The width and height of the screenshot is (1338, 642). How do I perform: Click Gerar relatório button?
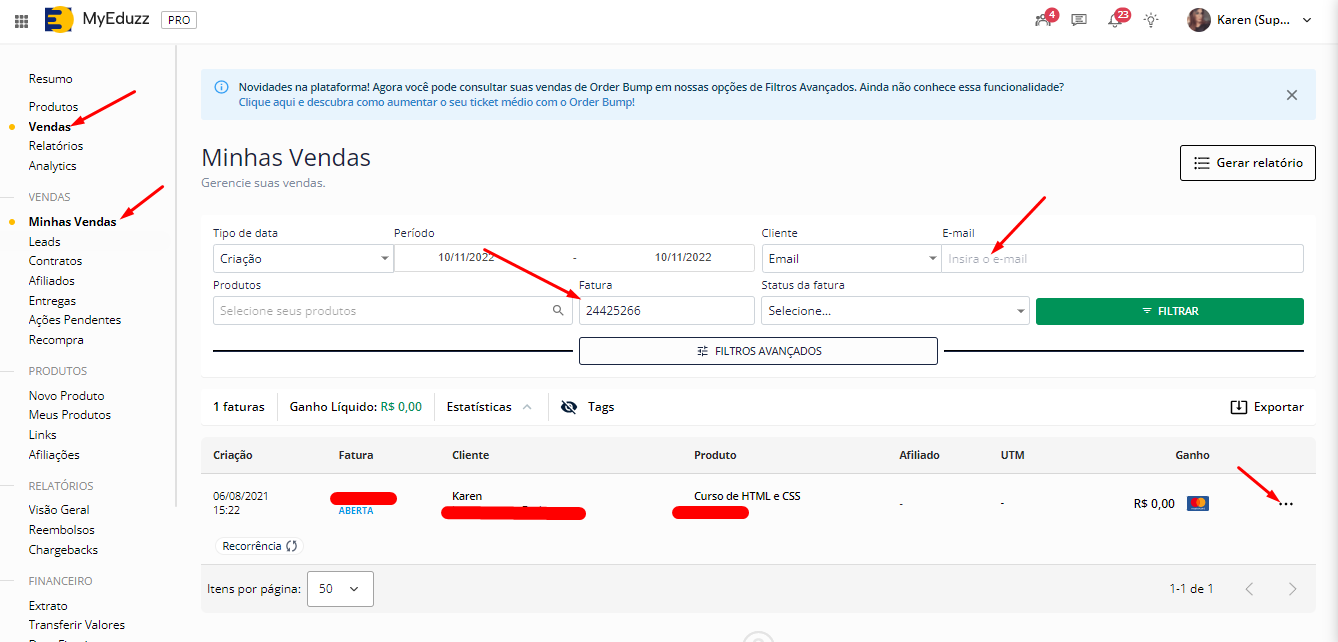click(1247, 163)
